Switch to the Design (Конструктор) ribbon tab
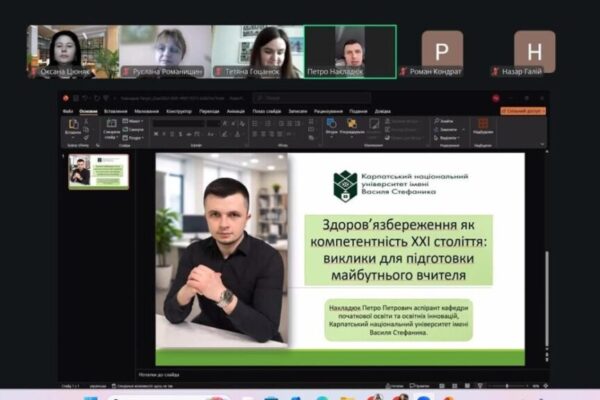600x400 pixels. [179, 111]
